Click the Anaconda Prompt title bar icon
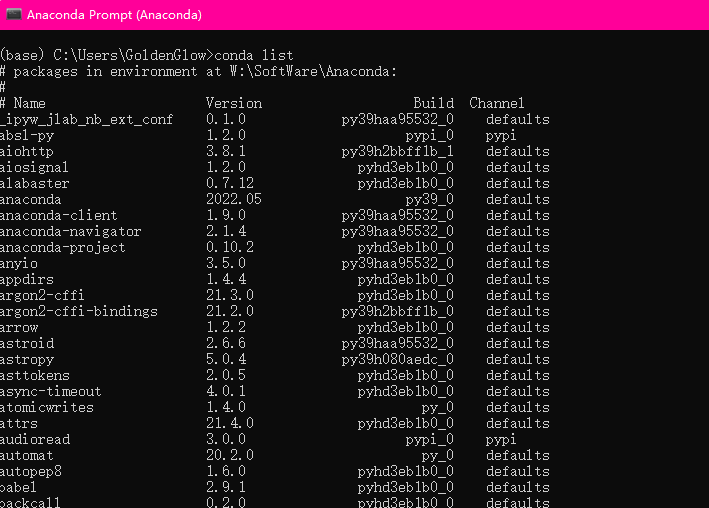 point(14,14)
